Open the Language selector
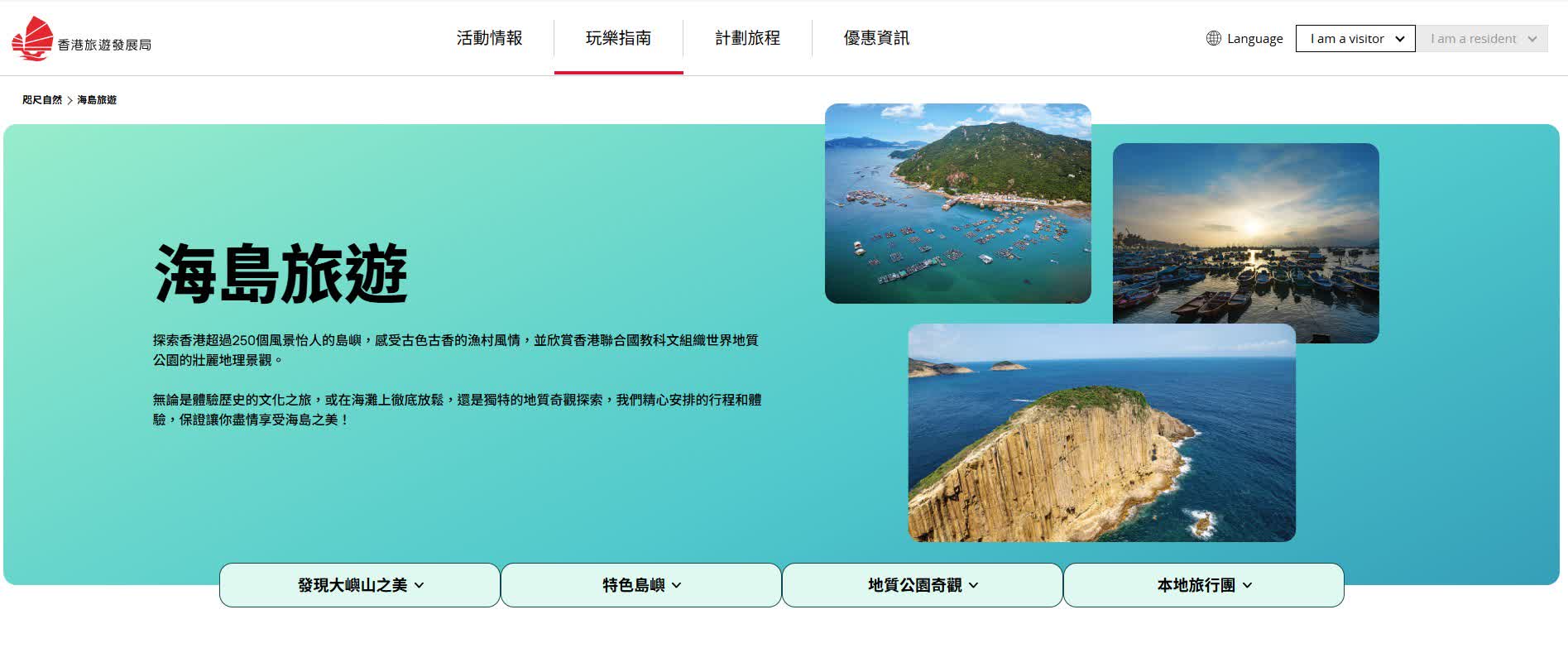 (1244, 38)
